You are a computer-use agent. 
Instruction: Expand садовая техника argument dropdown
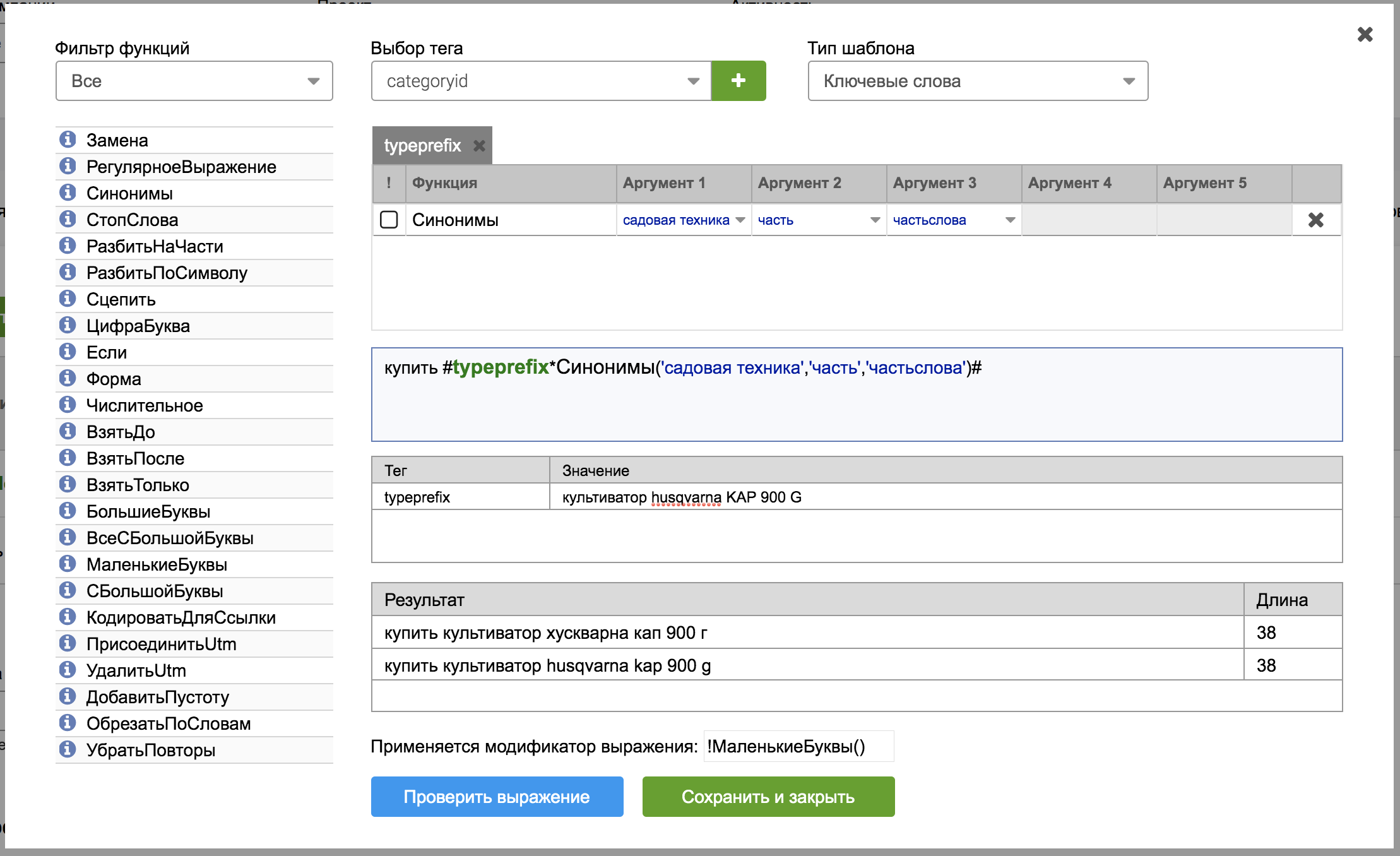coord(740,220)
